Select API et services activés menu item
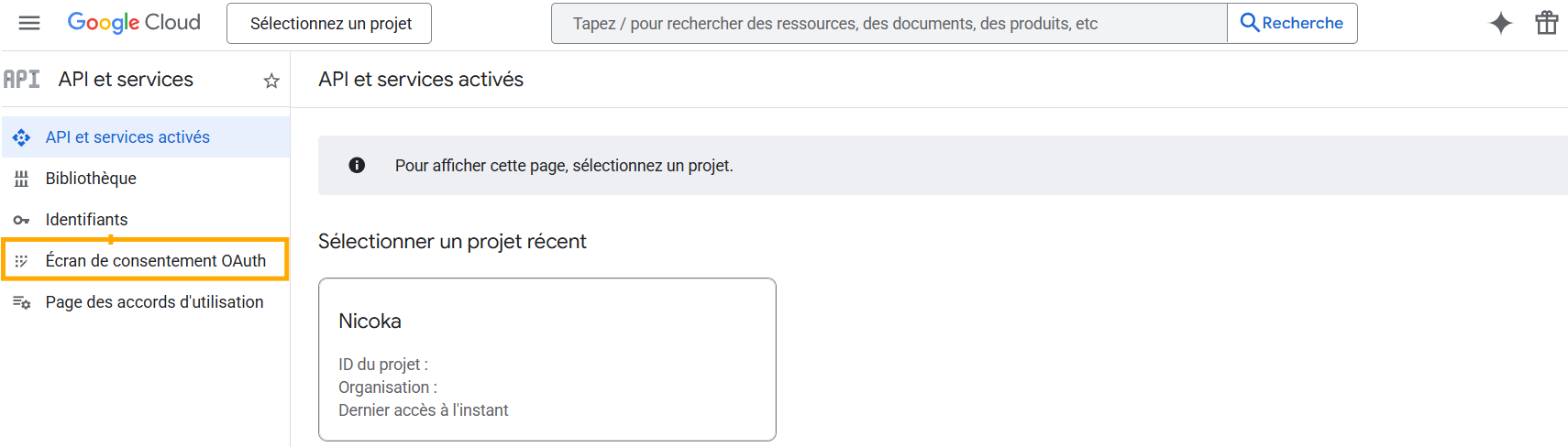The height and width of the screenshot is (447, 1568). coord(127,137)
